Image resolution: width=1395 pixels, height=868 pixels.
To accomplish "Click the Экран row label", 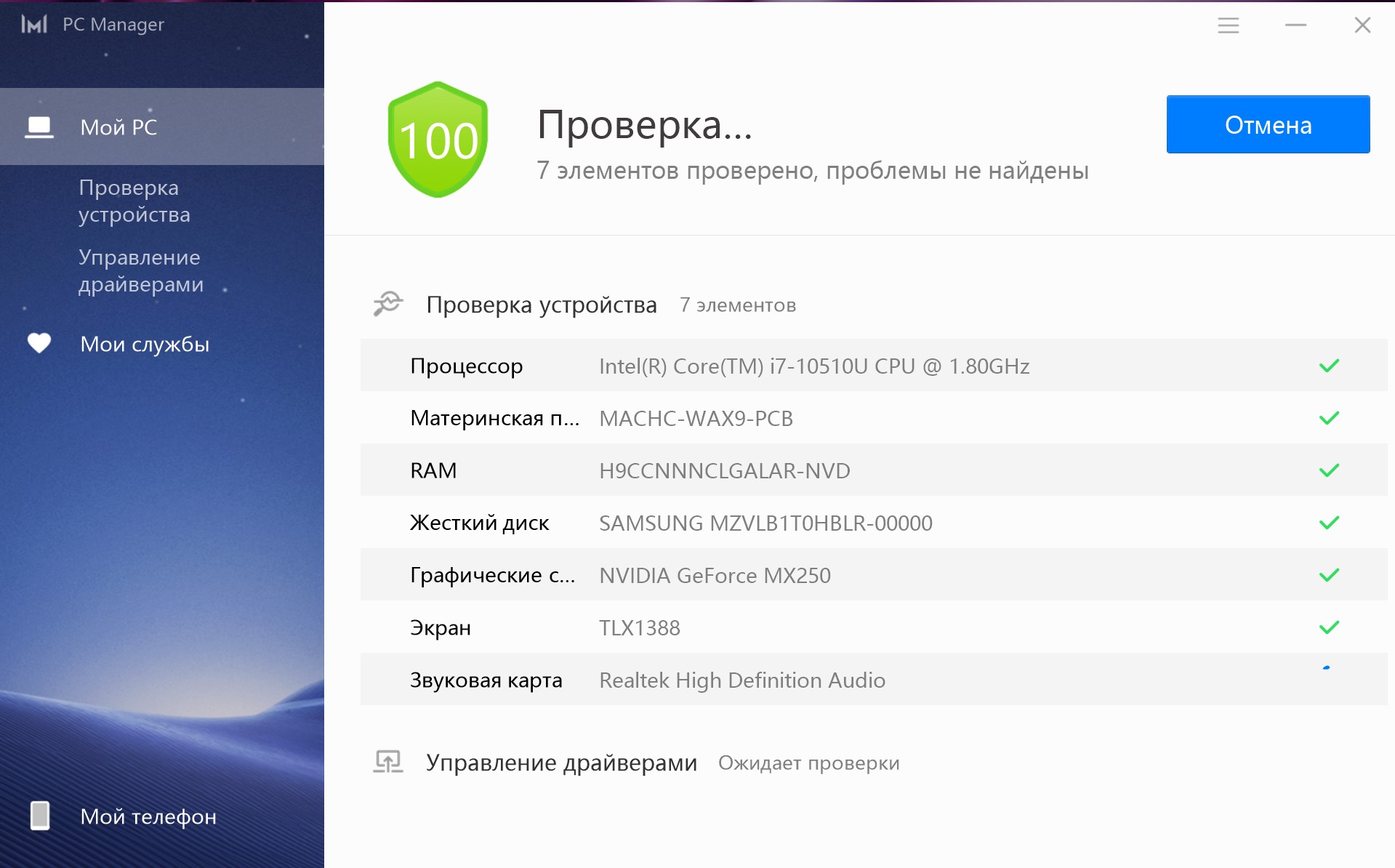I will coord(441,628).
